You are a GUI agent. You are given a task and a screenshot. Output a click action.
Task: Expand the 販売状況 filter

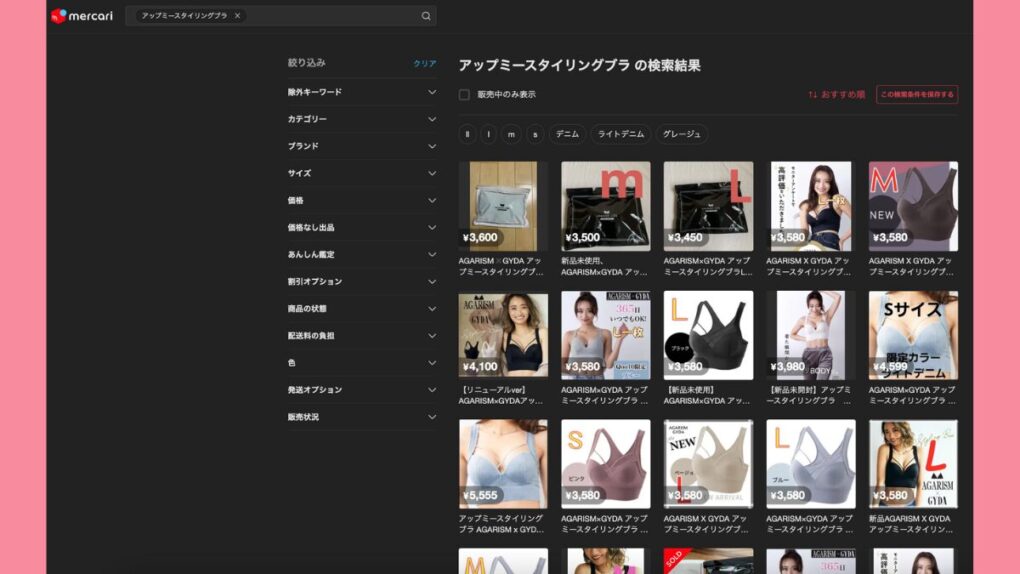(x=362, y=417)
